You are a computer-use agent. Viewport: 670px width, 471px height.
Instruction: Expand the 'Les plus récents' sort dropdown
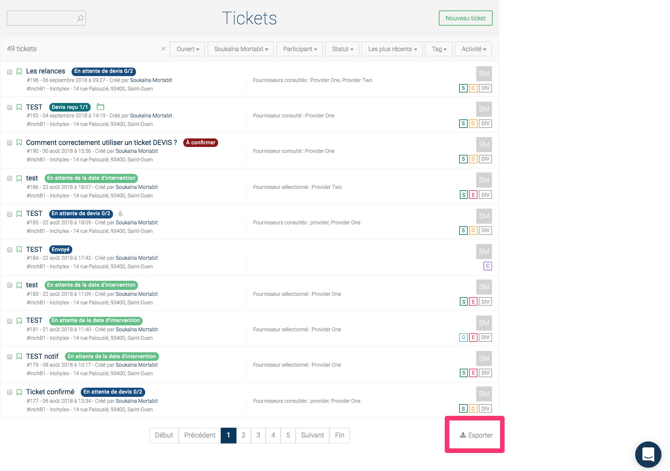(x=391, y=49)
